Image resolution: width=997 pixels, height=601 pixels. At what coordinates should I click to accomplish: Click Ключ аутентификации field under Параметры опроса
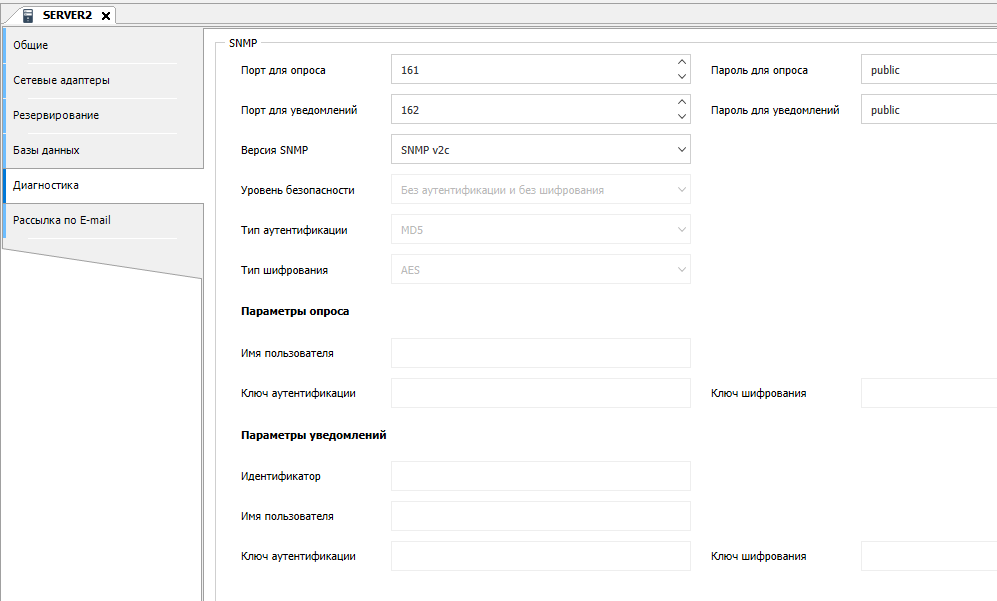click(x=540, y=393)
